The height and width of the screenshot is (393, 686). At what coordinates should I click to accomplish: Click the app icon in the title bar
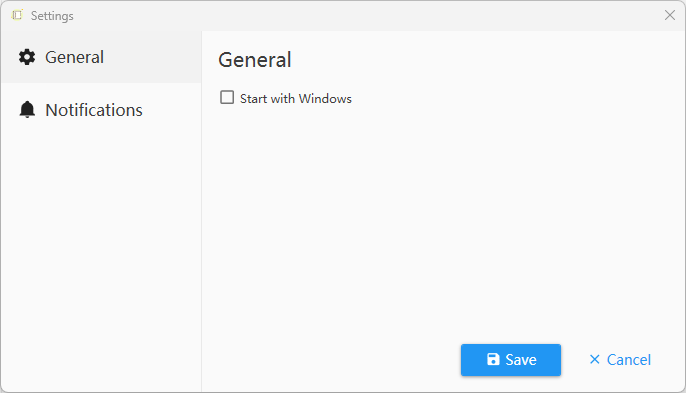click(x=17, y=15)
